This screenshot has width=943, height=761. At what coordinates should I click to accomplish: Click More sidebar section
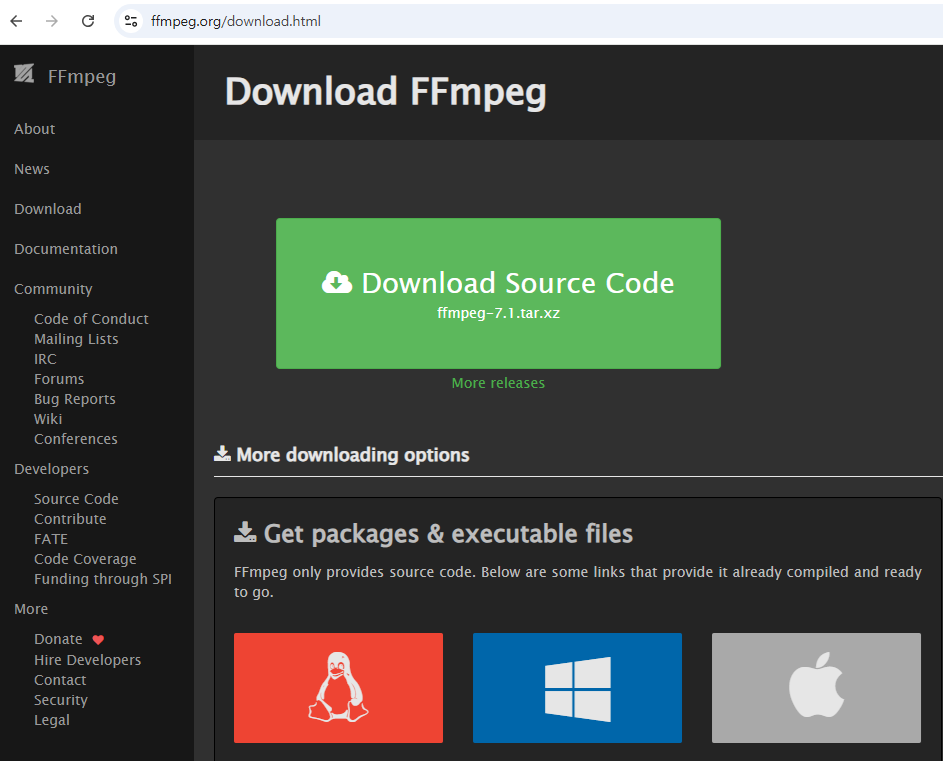(31, 609)
